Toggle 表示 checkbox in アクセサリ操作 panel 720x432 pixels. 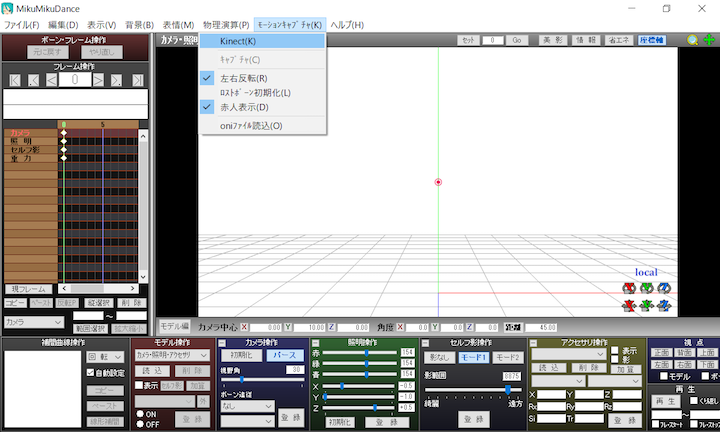coord(614,350)
